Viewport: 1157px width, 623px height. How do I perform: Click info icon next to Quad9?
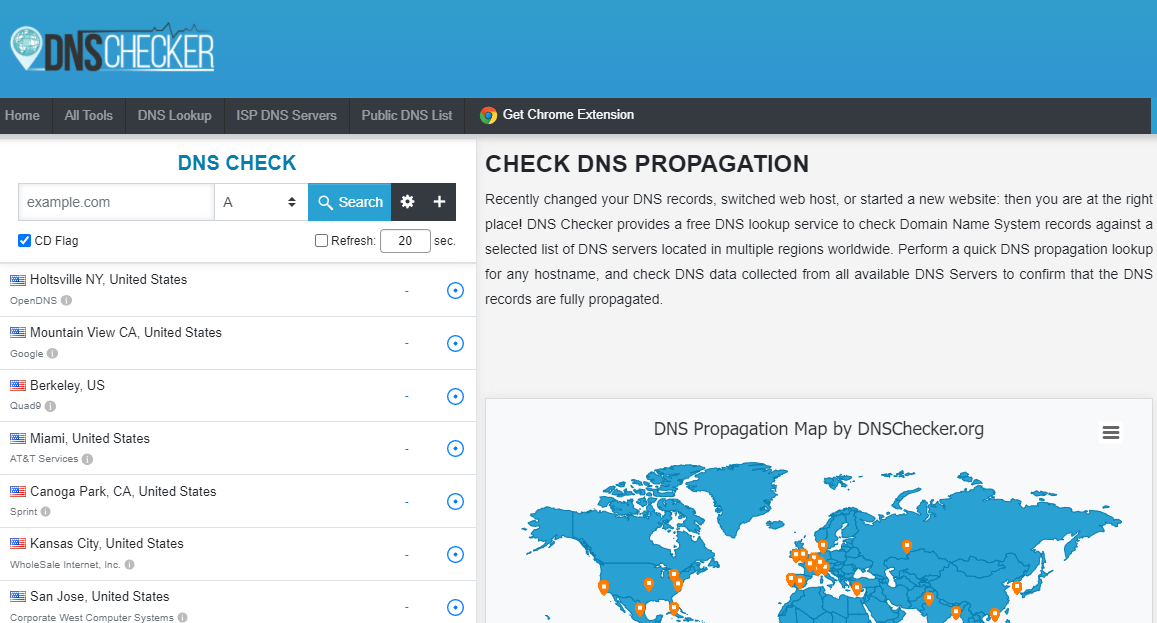click(50, 406)
